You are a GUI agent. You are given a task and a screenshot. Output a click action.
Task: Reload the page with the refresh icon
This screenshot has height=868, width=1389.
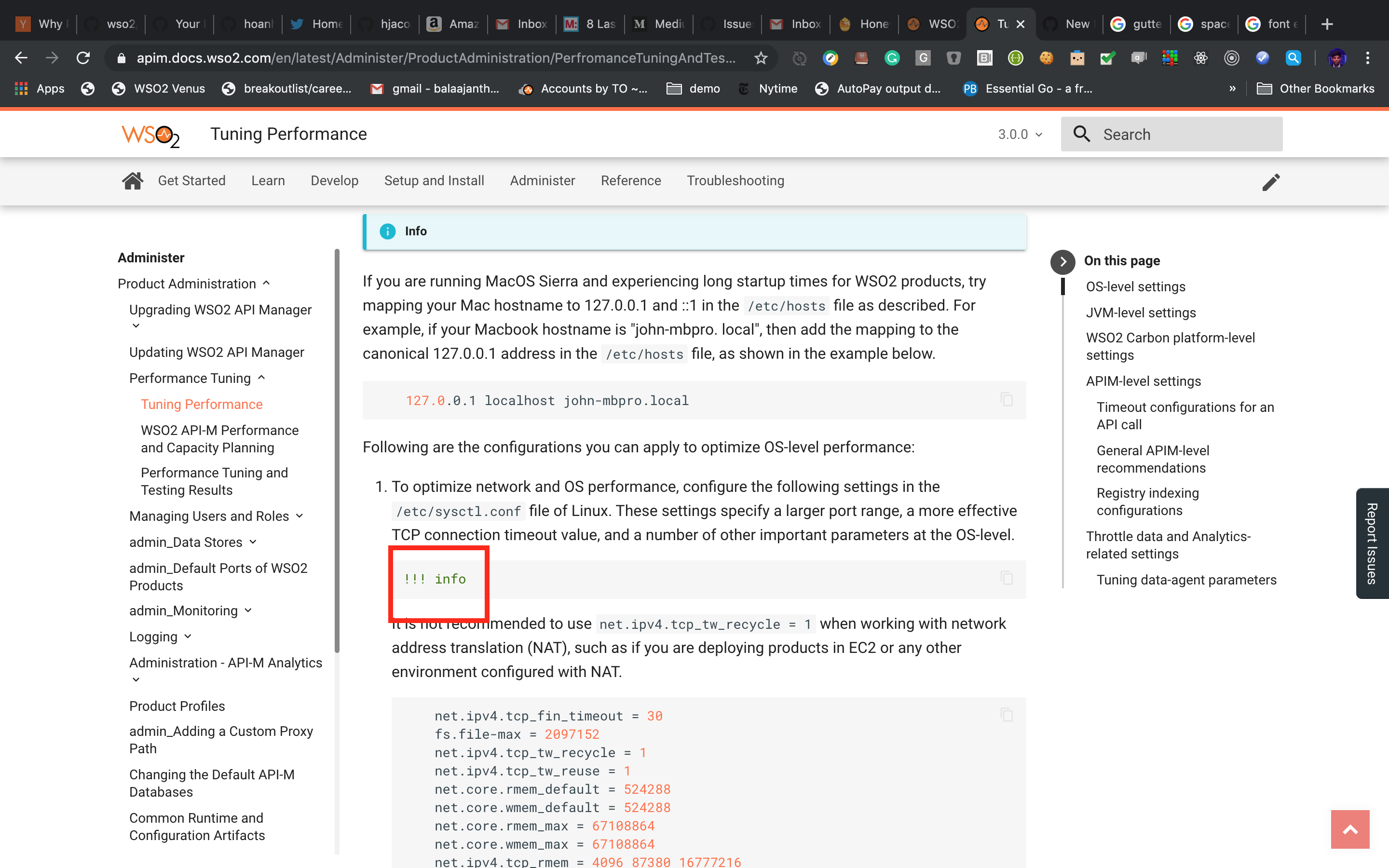click(x=82, y=57)
